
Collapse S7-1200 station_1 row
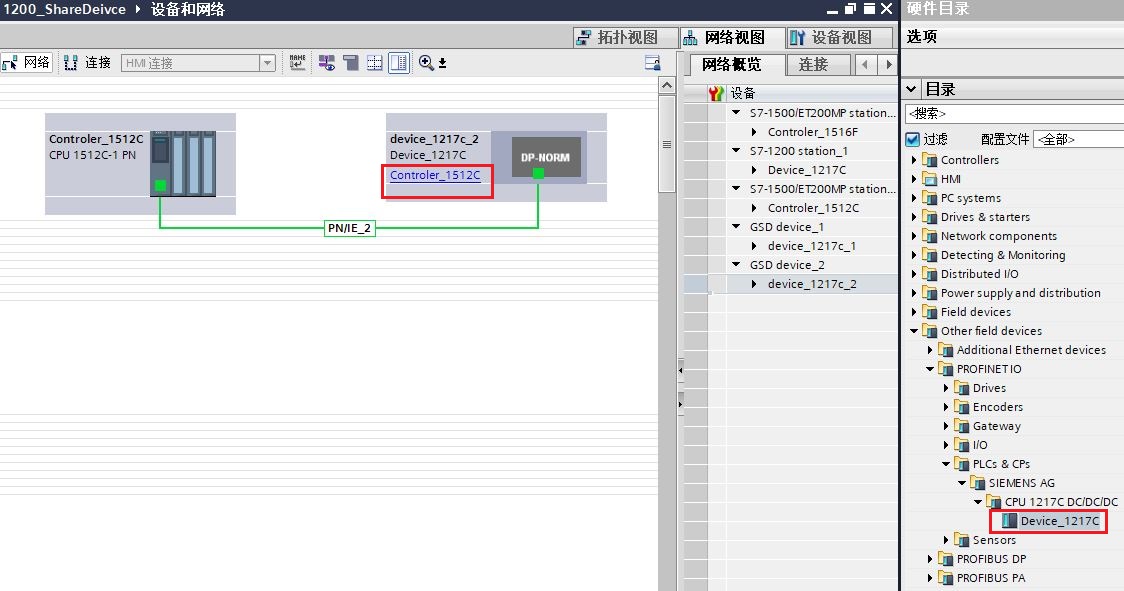736,151
